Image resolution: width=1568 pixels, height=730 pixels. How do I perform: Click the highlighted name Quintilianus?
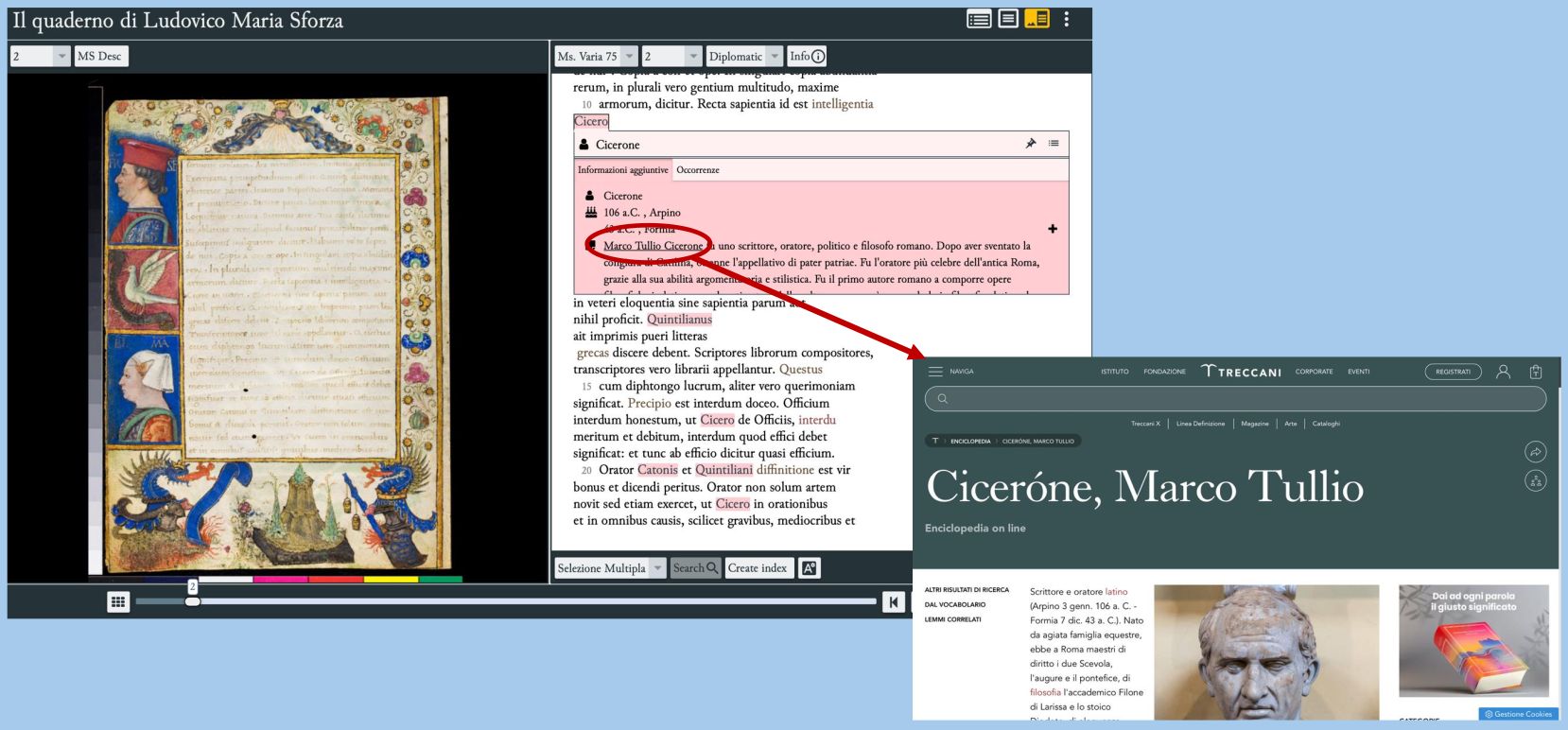point(679,320)
